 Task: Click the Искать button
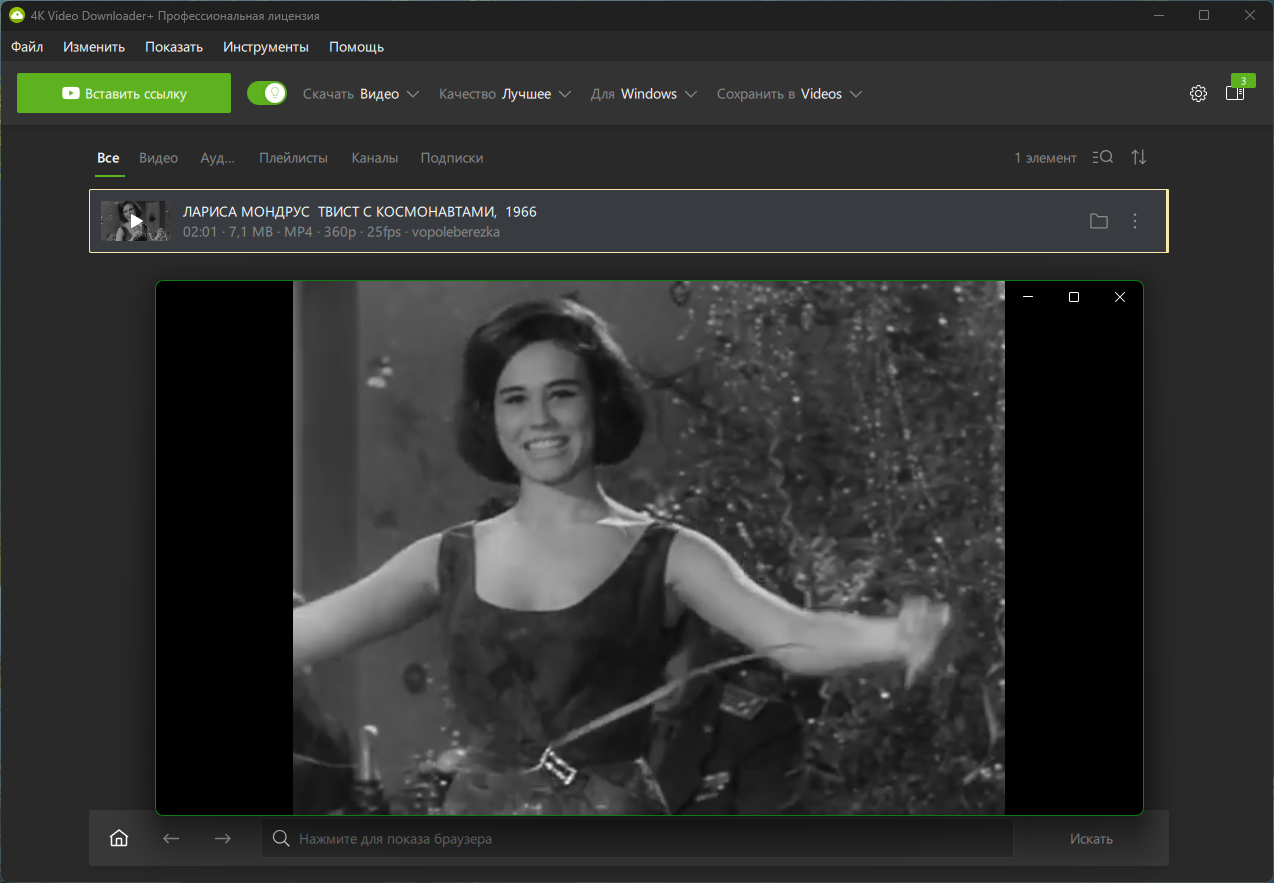pyautogui.click(x=1091, y=839)
